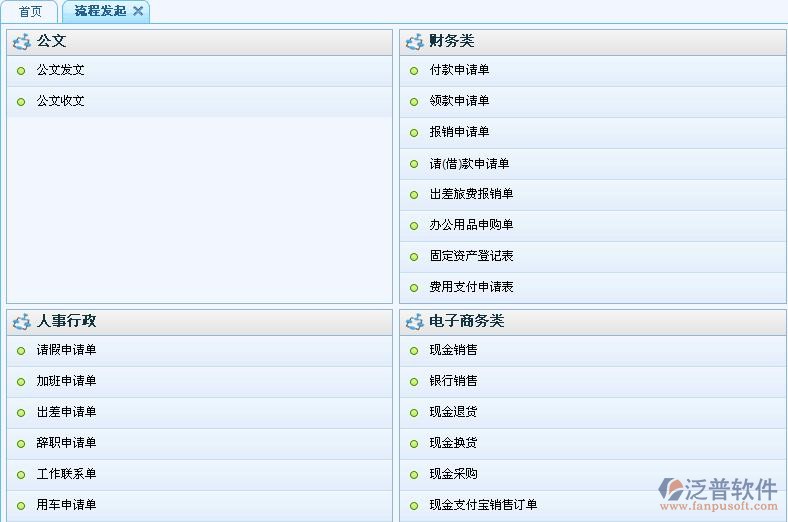The height and width of the screenshot is (522, 788).
Task: Click the green bullet beside 固定资产登记表
Action: tap(414, 257)
